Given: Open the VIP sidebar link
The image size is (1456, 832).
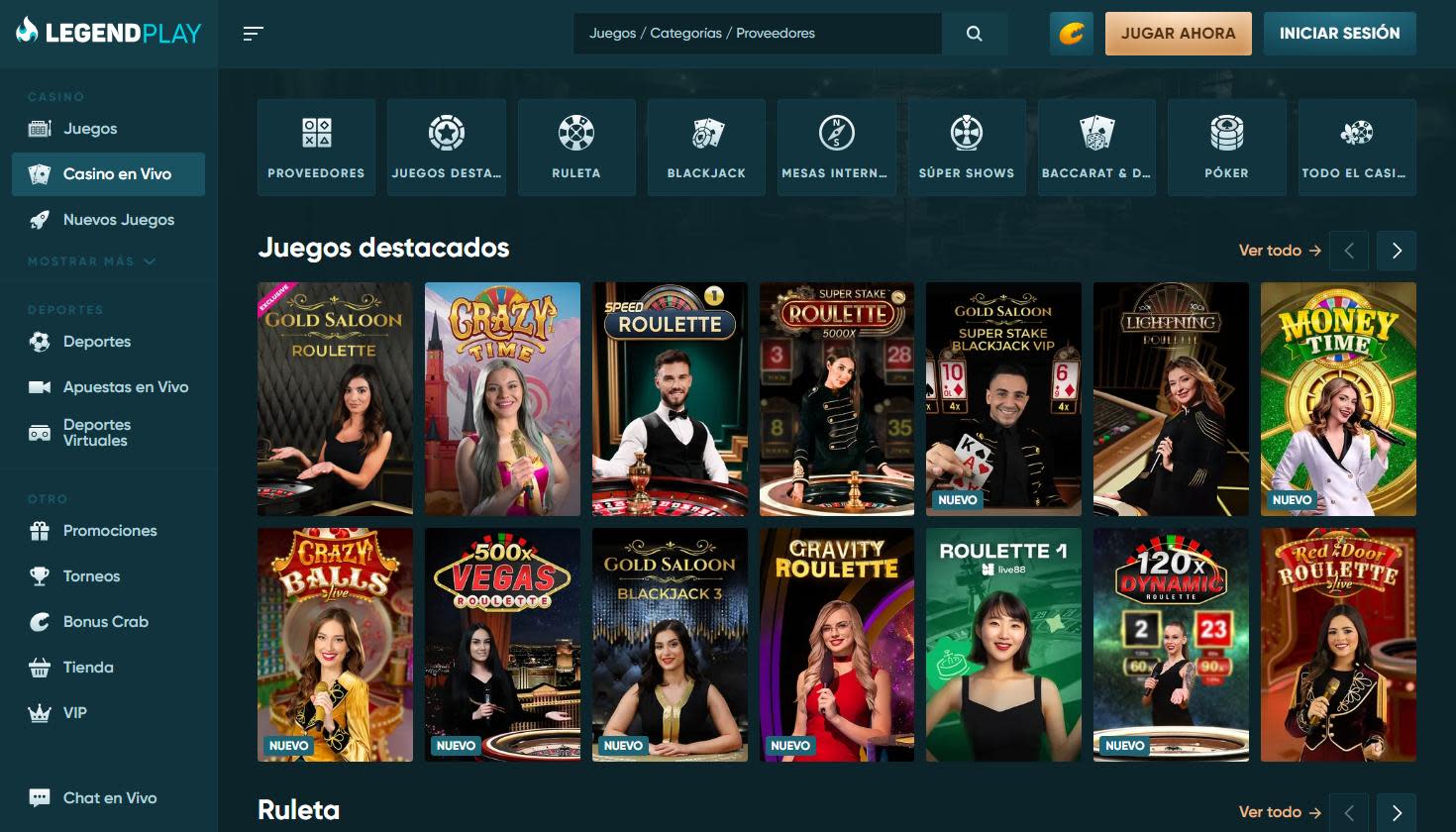Looking at the screenshot, I should [x=108, y=713].
